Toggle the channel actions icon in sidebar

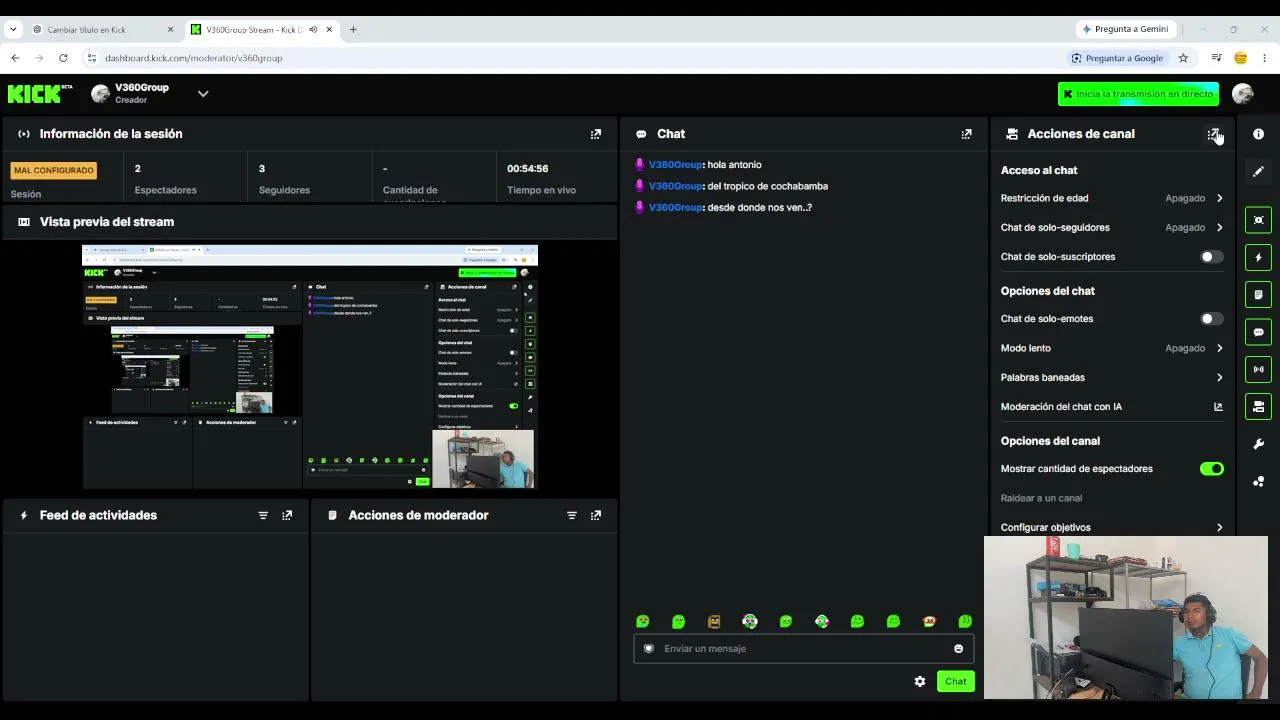pyautogui.click(x=1258, y=406)
